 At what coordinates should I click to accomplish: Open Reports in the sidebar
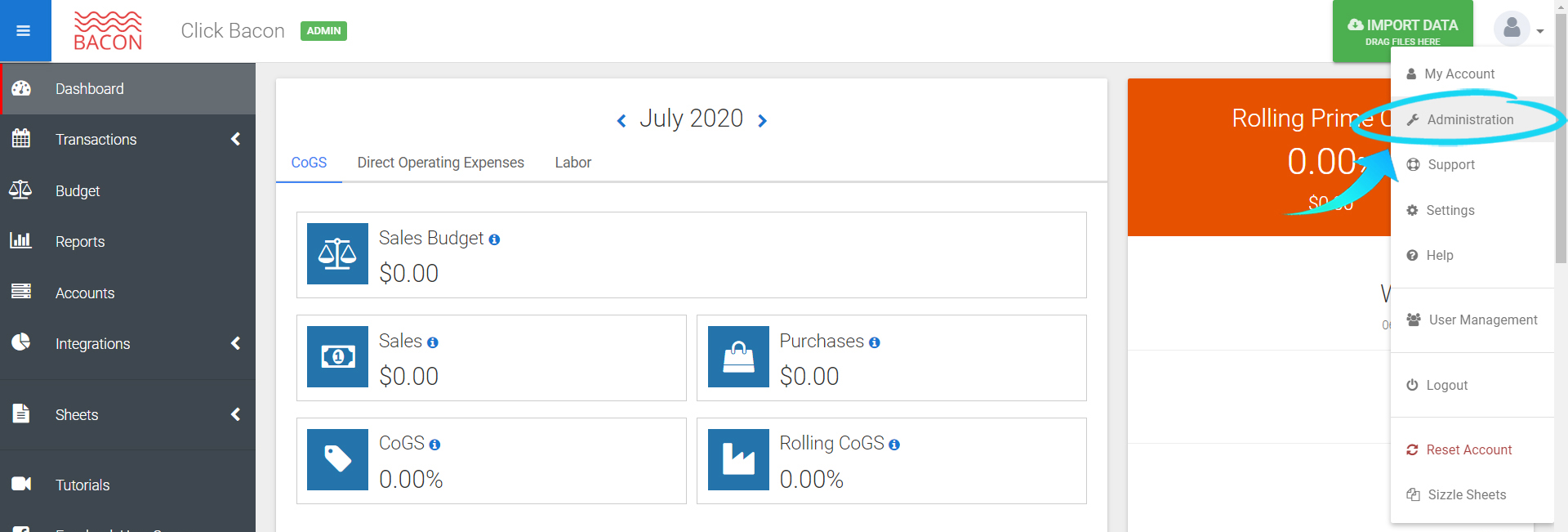click(x=128, y=241)
